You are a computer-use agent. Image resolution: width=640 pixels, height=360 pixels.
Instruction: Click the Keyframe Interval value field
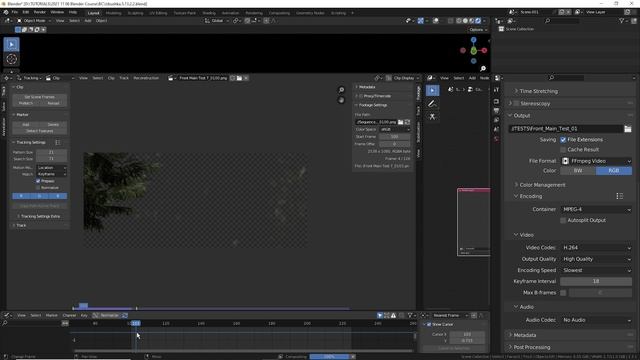pos(596,282)
